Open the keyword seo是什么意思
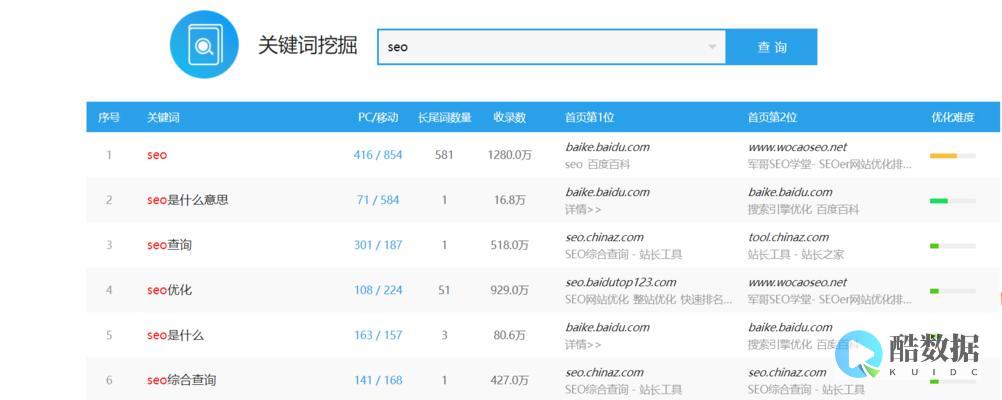1002x400 pixels. [187, 200]
